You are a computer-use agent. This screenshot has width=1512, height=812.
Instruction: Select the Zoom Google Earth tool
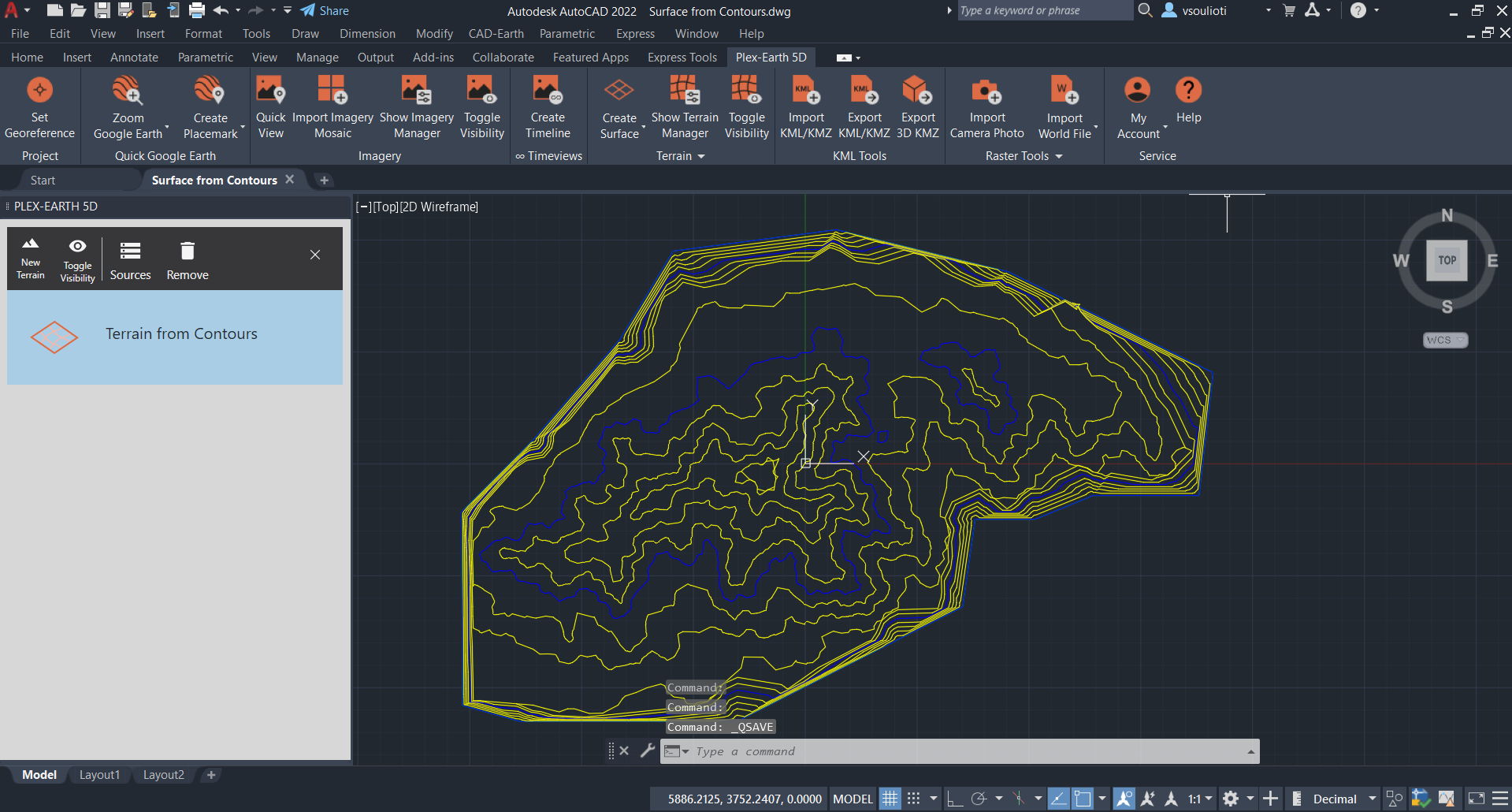pyautogui.click(x=128, y=106)
